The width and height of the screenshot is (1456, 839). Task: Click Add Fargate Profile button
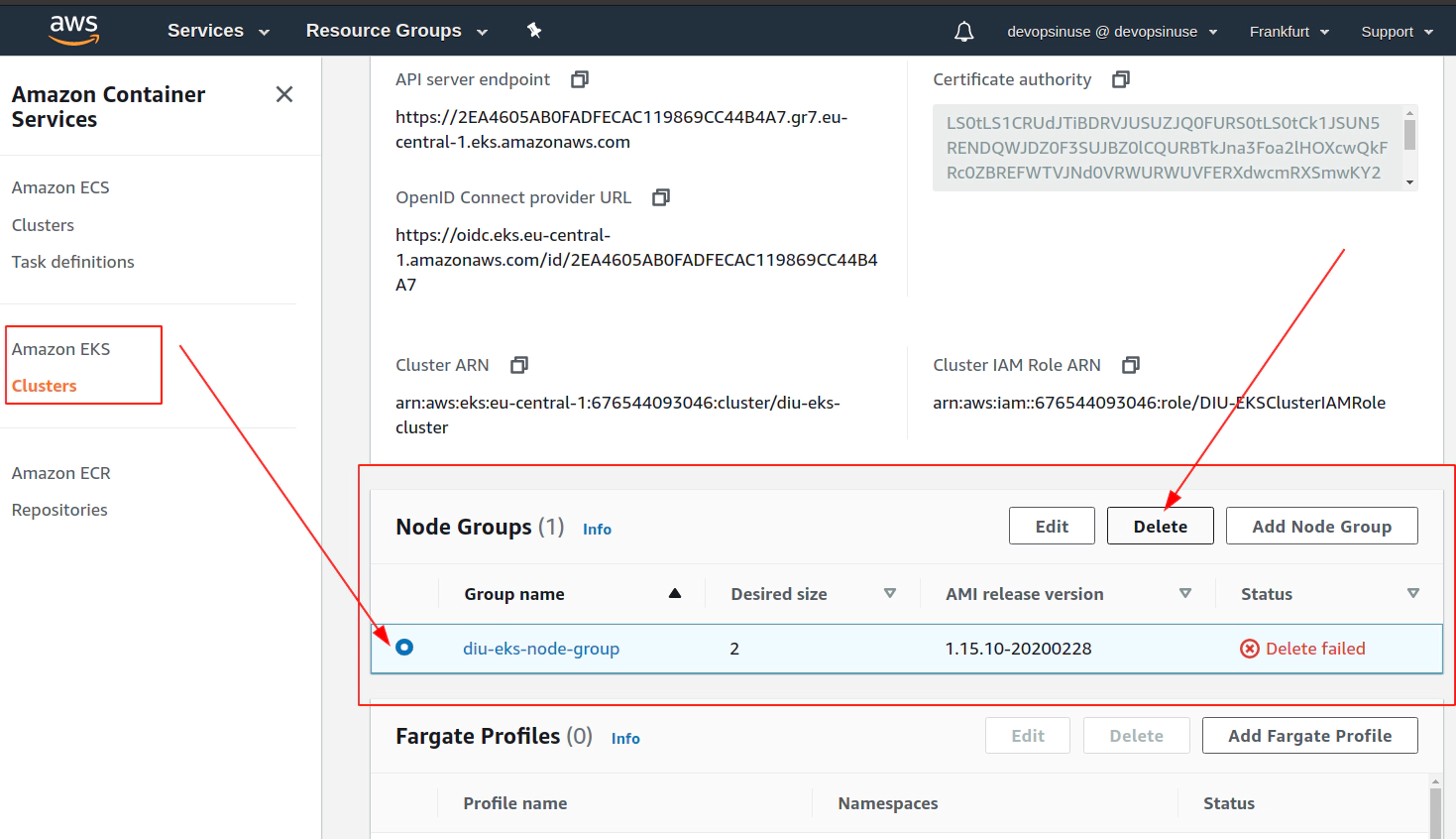(1310, 736)
